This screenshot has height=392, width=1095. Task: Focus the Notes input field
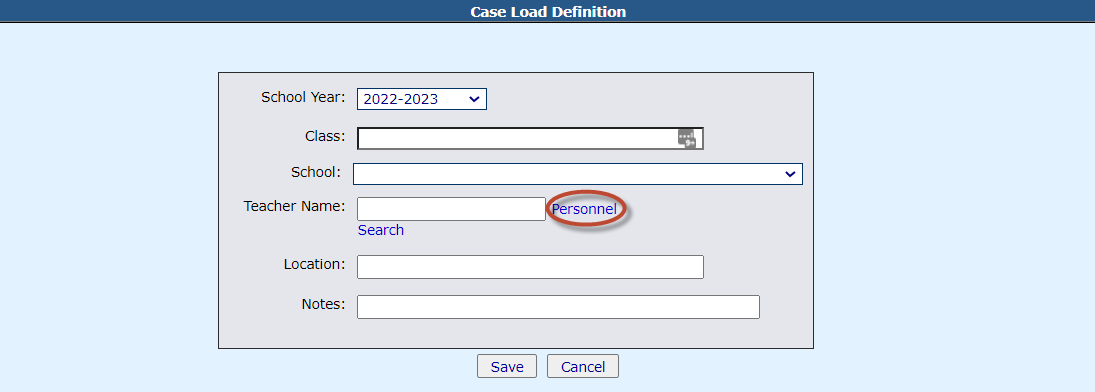click(558, 307)
